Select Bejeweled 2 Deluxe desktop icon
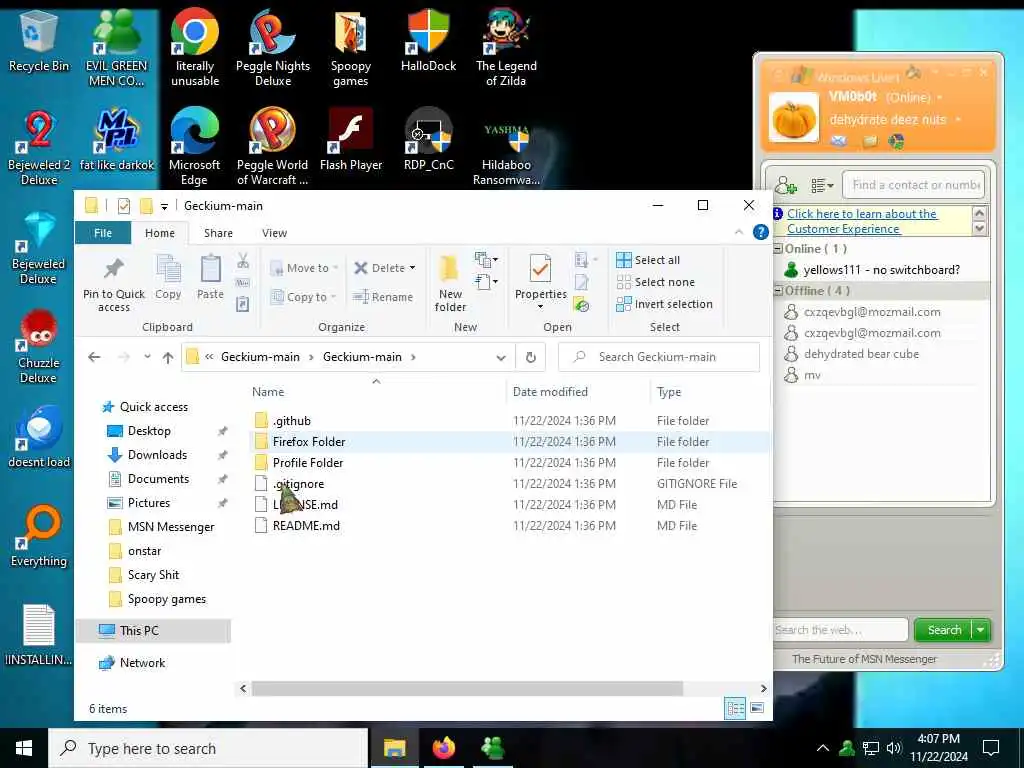Screen dimensions: 1024x768 point(39,148)
